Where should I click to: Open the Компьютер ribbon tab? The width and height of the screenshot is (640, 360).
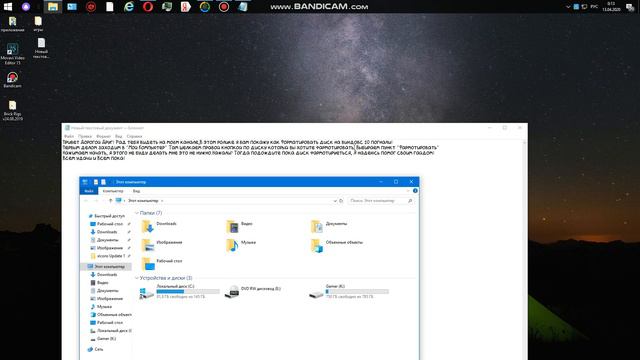(113, 191)
